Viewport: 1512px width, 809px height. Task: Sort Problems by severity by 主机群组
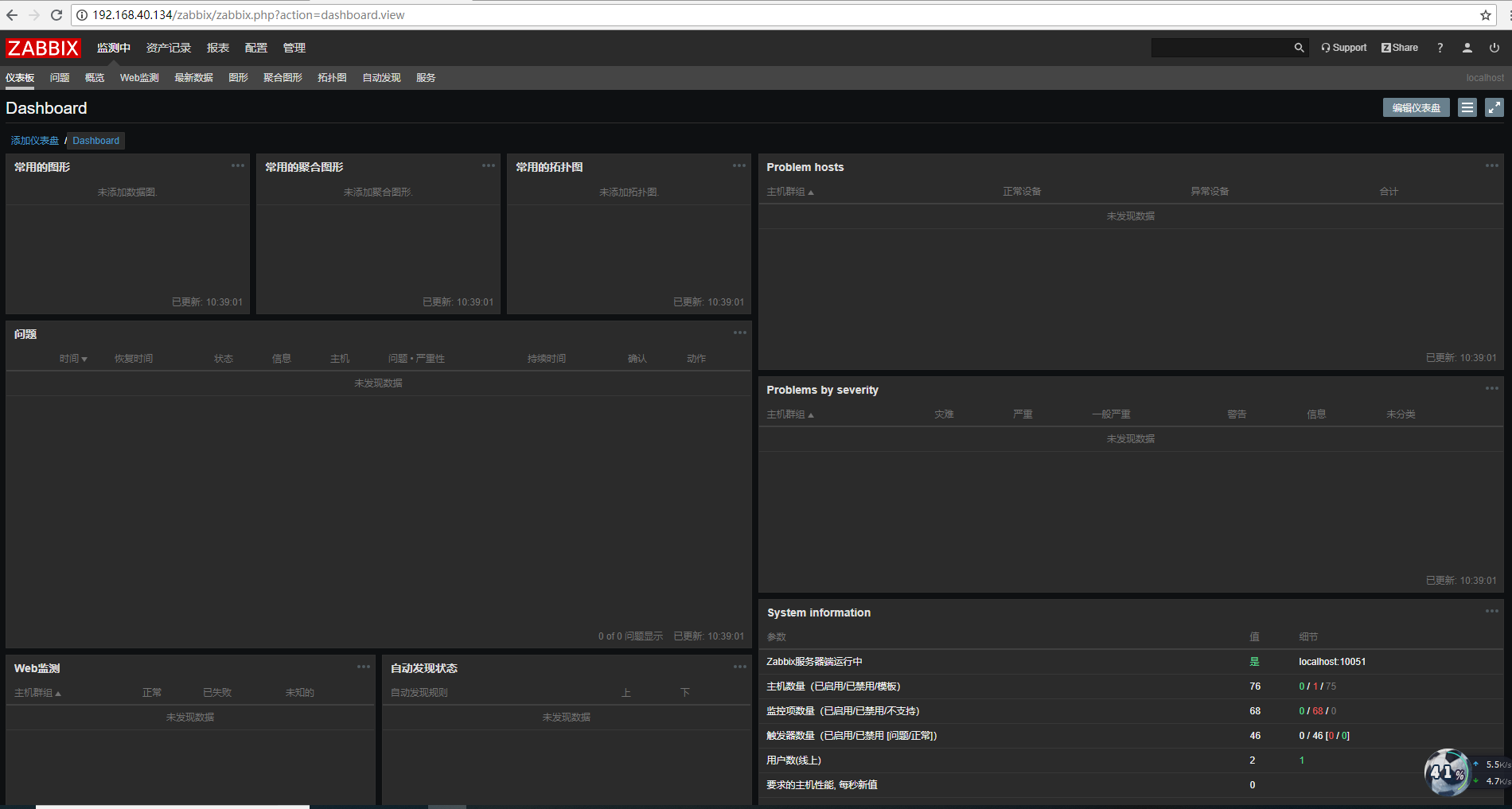(x=789, y=414)
